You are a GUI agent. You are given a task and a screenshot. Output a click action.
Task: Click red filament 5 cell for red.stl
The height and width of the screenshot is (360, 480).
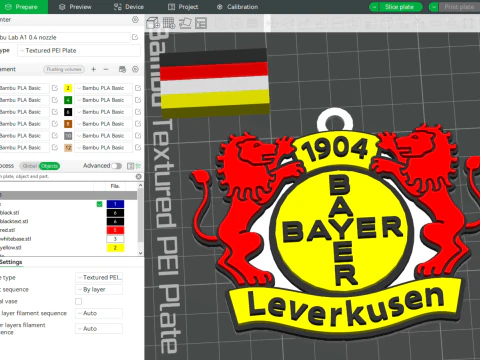pos(115,230)
